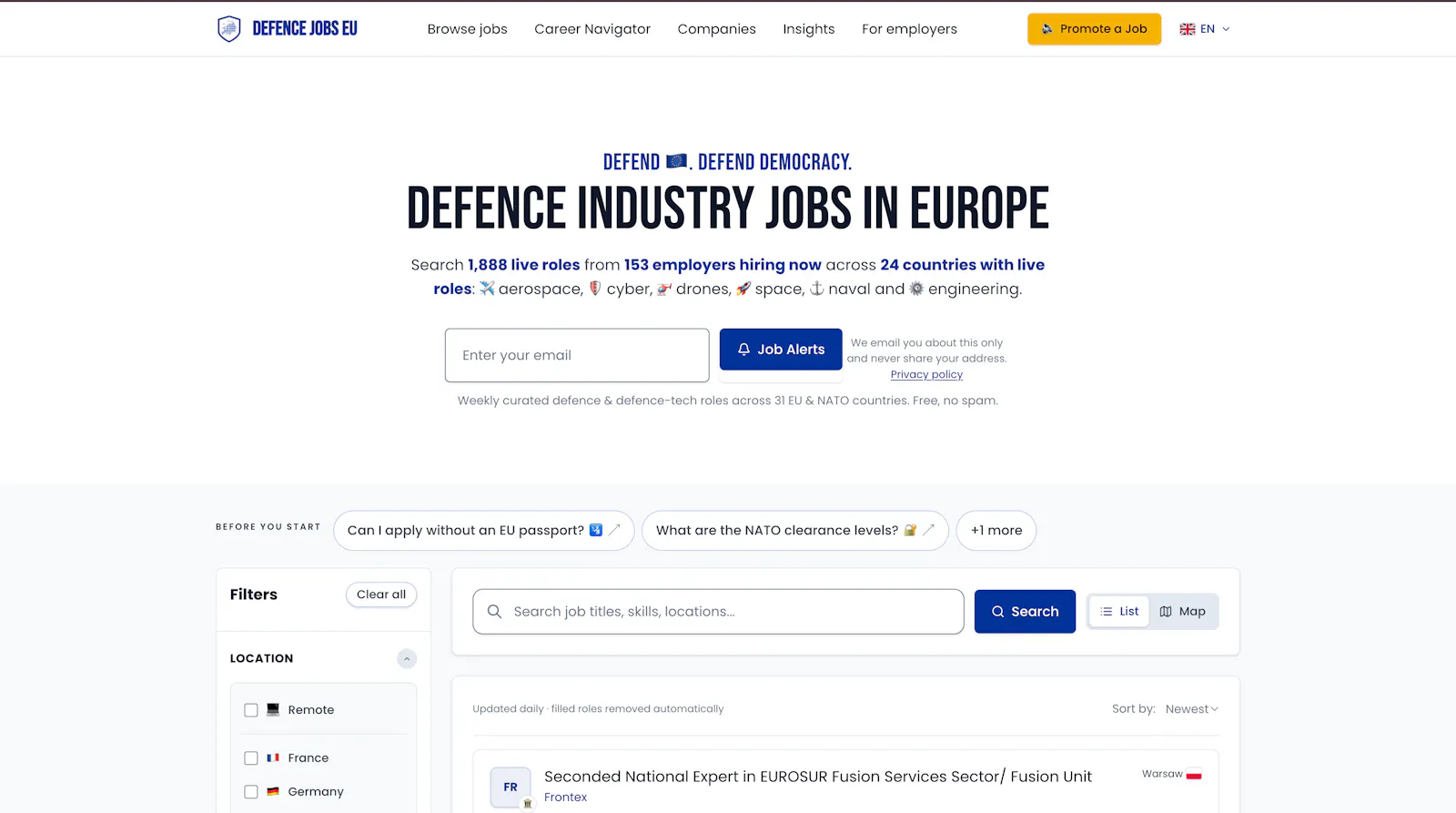
Task: Click the UK flag language icon
Action: click(x=1188, y=29)
